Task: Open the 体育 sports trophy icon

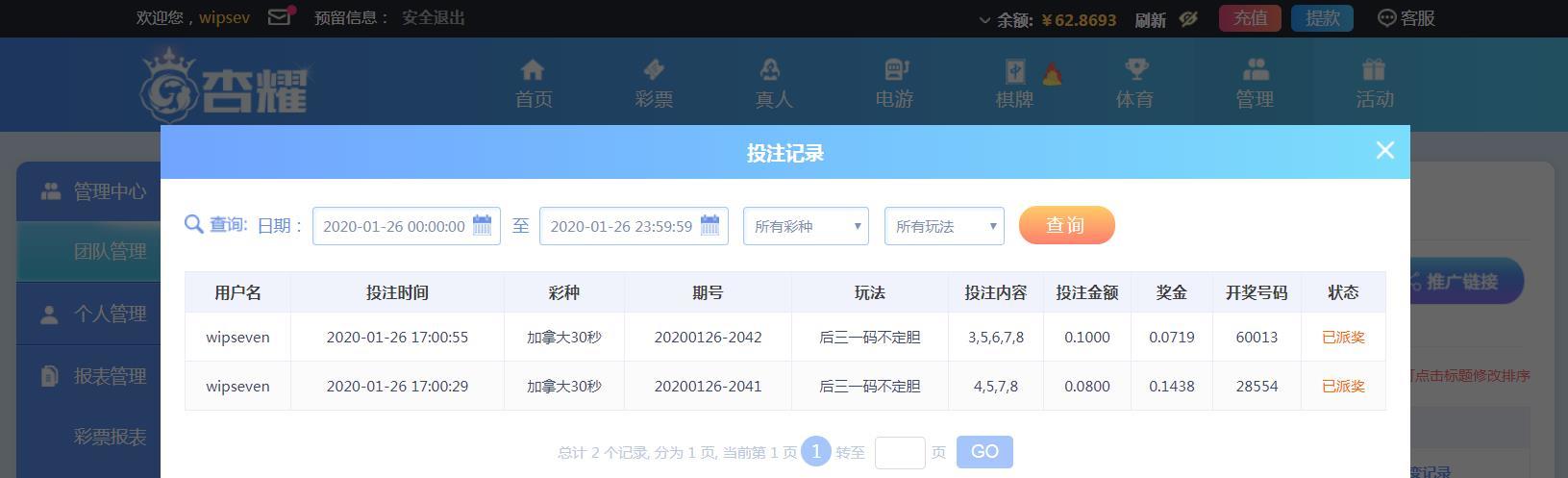Action: [x=1134, y=70]
